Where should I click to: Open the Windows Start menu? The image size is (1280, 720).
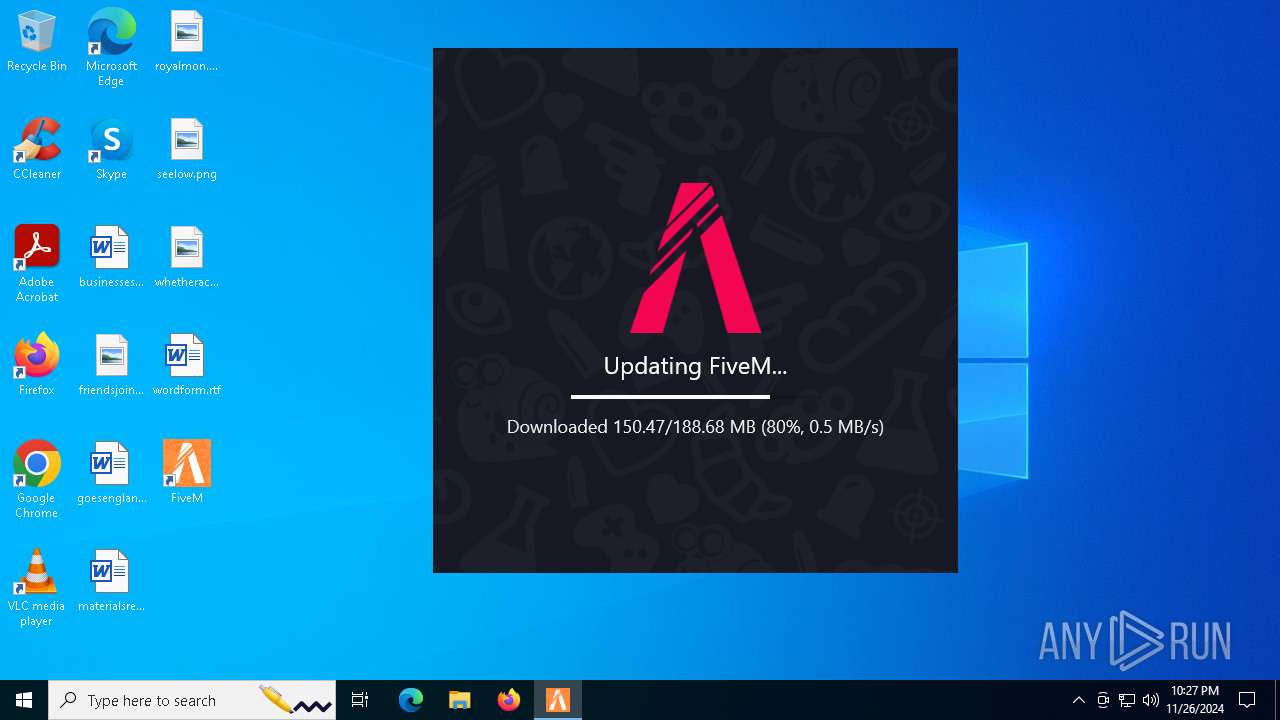click(24, 700)
